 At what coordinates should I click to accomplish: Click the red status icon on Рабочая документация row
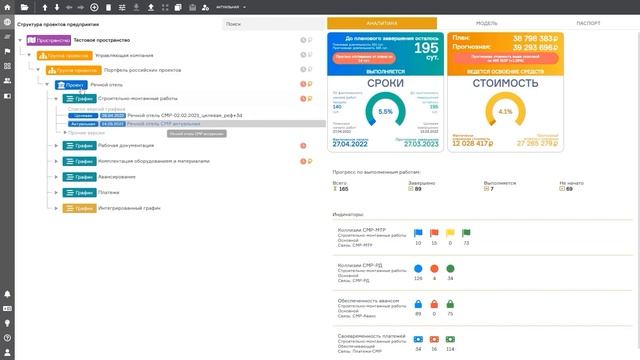[303, 146]
